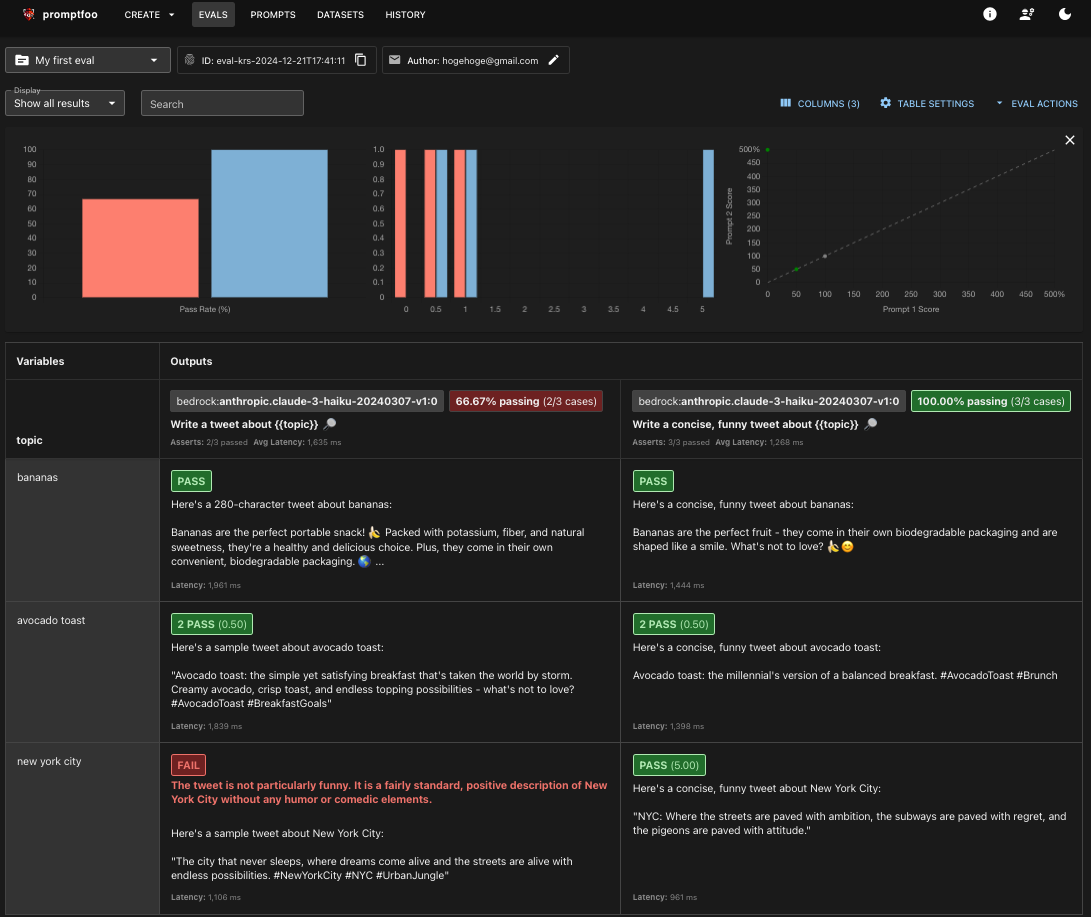Close the charts panel

coord(1070,140)
